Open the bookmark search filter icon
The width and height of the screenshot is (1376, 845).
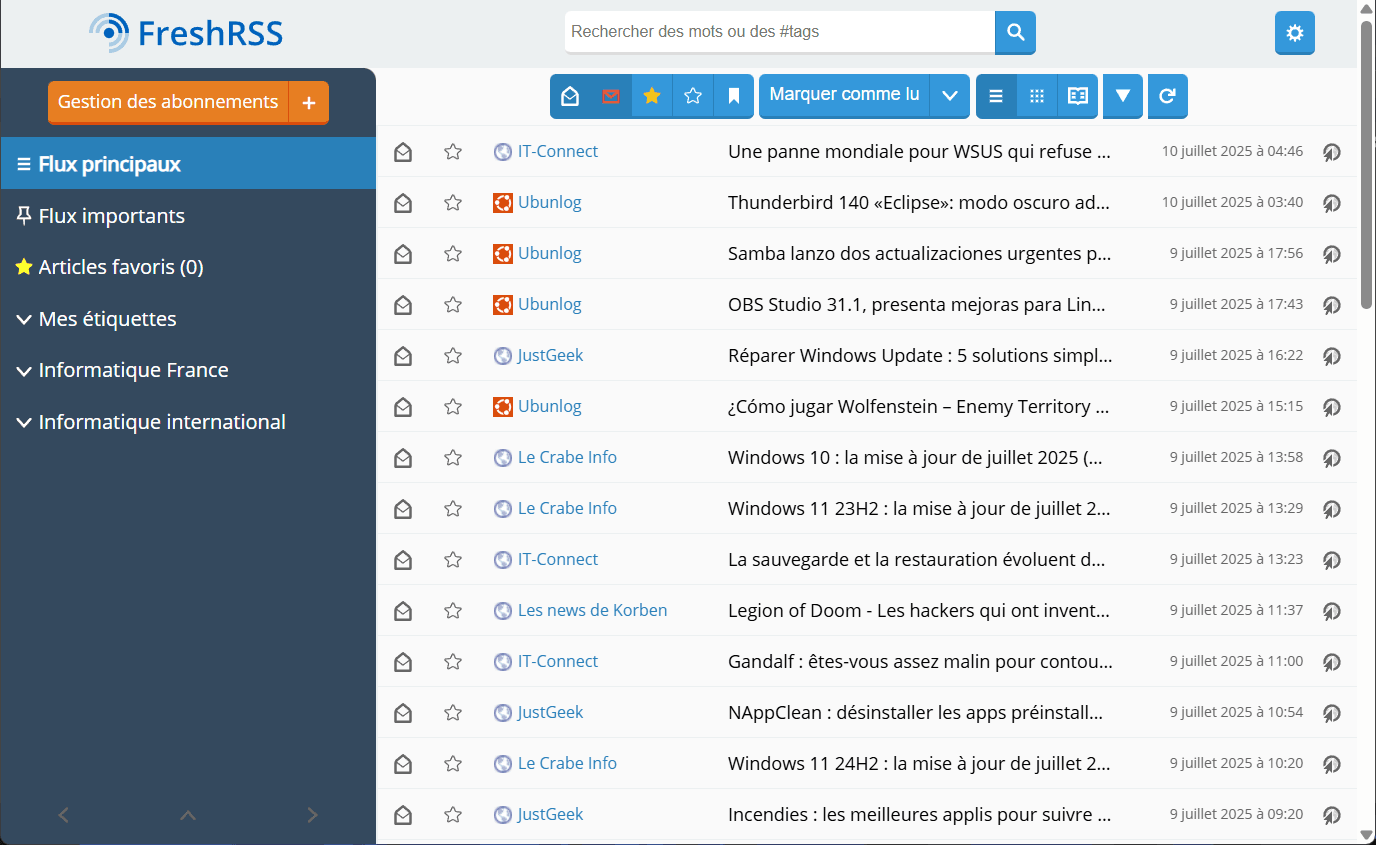733,96
